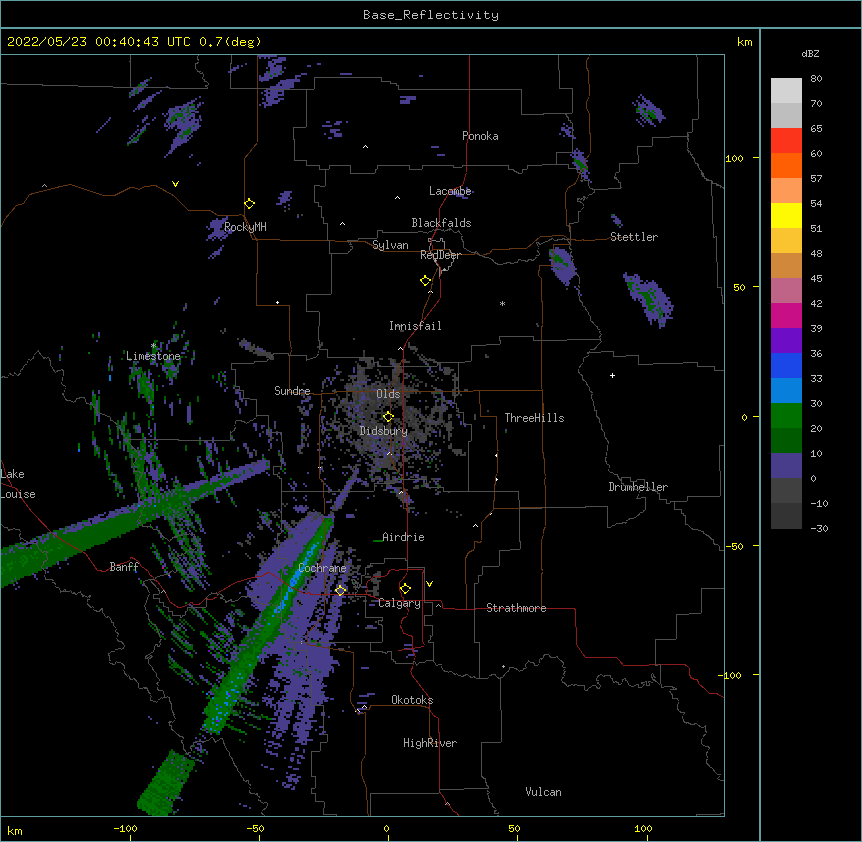Screen dimensions: 862x842
Task: Select the Blackfalds label on the map
Action: (441, 223)
